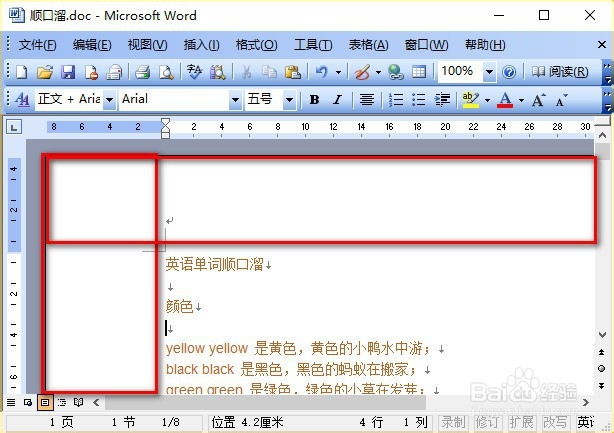Open the Research tool icon
The image size is (614, 433).
click(x=218, y=72)
